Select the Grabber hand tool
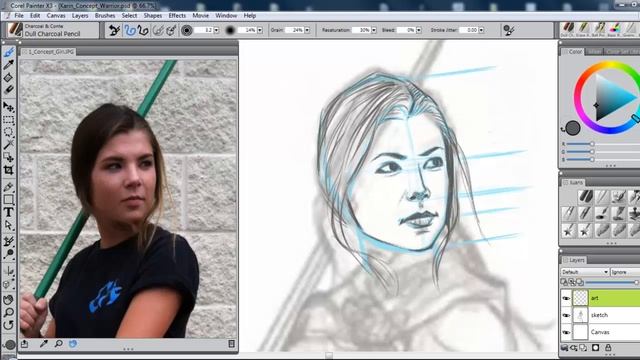 coord(9,300)
